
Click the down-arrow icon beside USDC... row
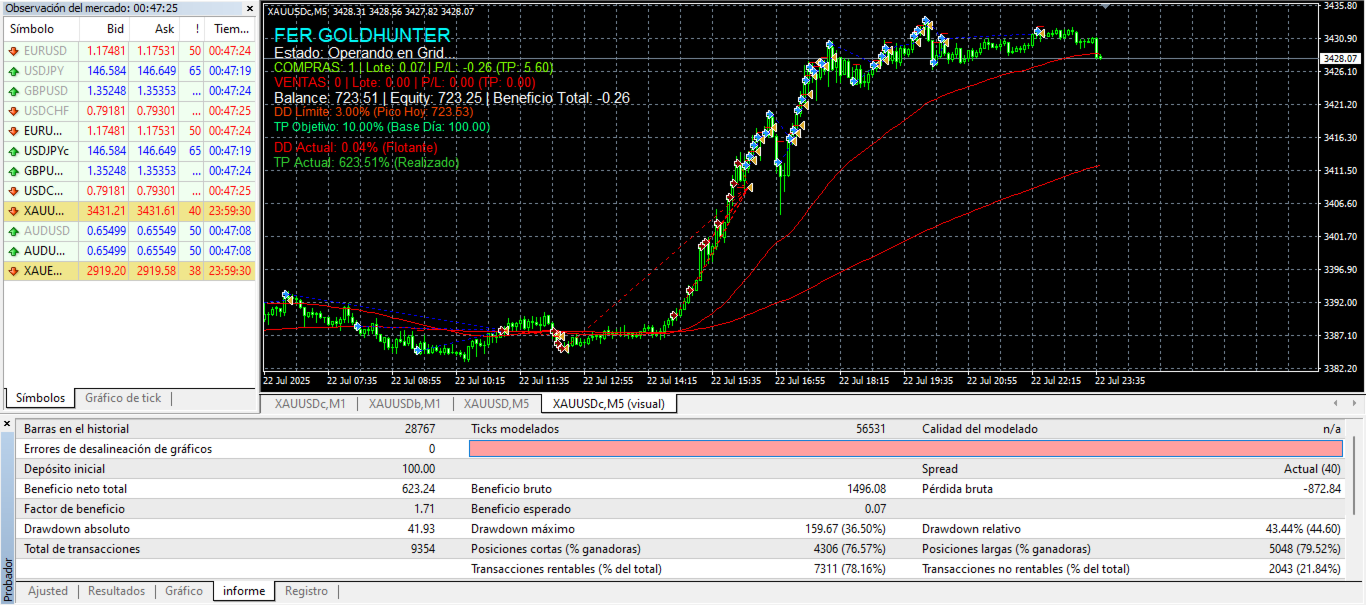[14, 191]
